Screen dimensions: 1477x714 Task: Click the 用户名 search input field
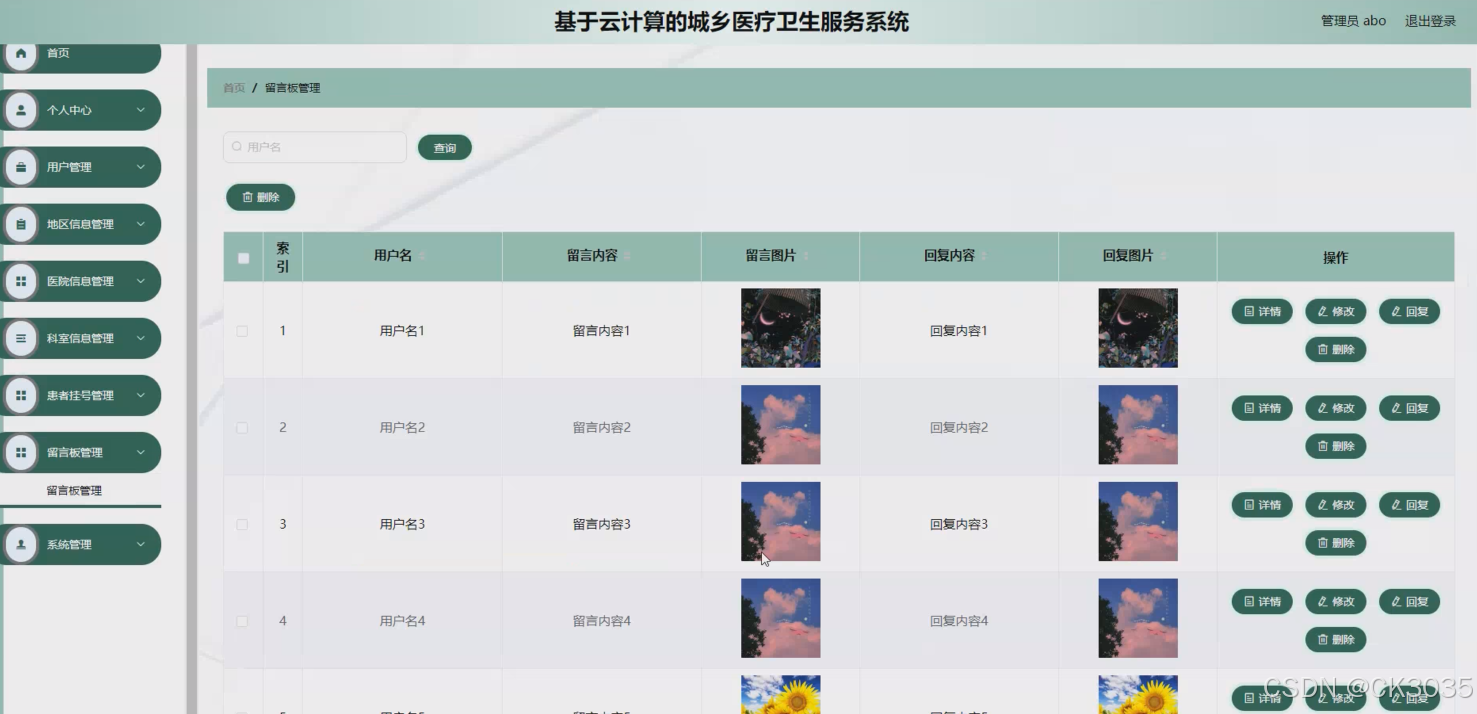[315, 147]
